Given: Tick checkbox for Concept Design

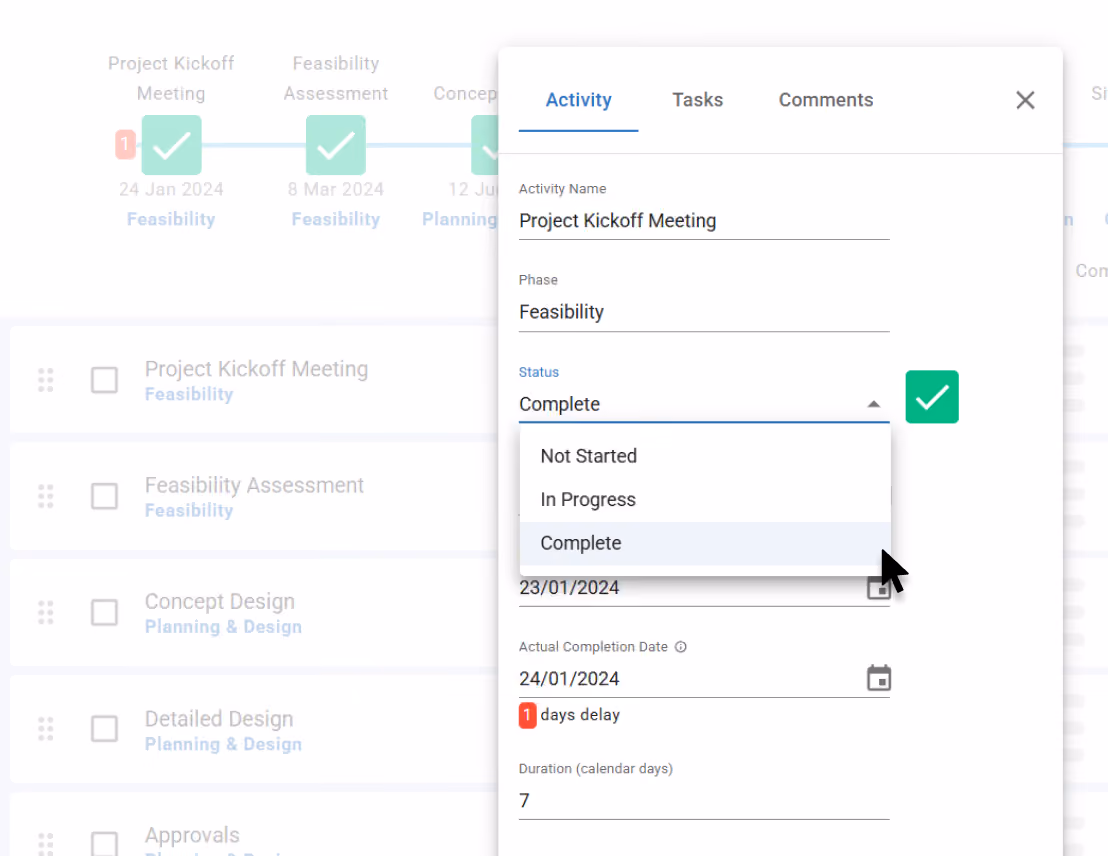Looking at the screenshot, I should pos(105,612).
